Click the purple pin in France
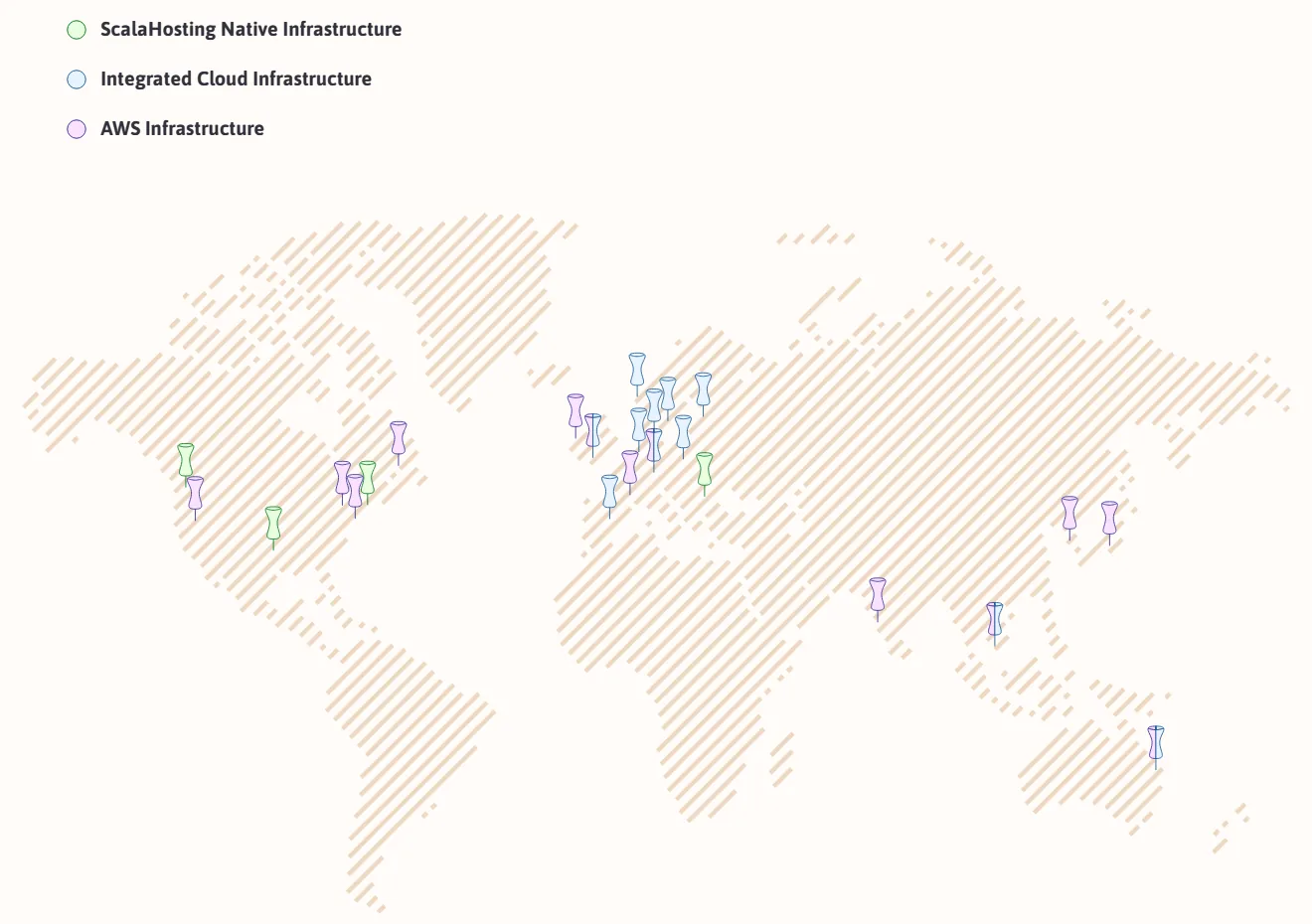Image resolution: width=1312 pixels, height=924 pixels. coord(630,470)
